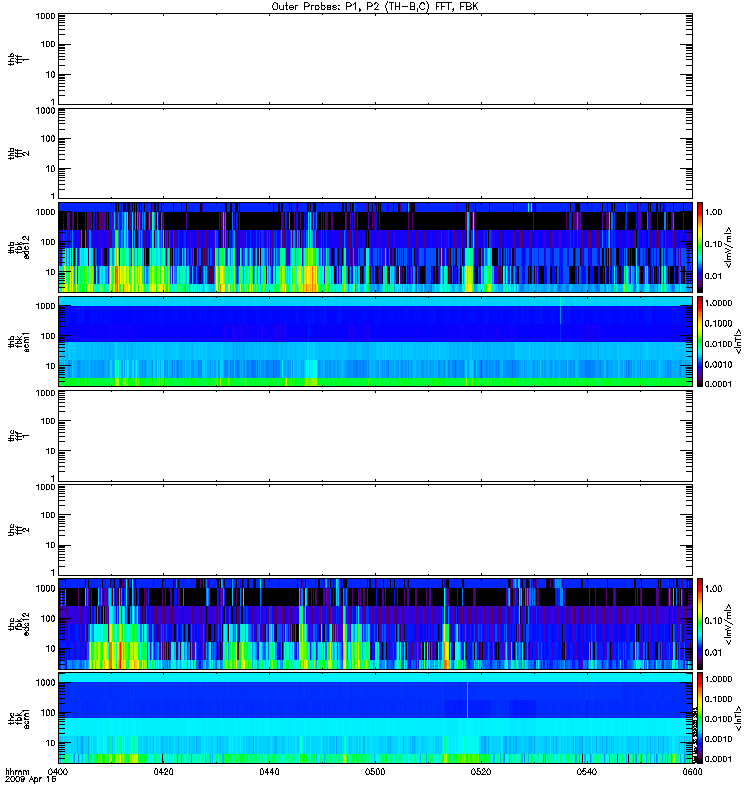Click inside the thb fbk scm1 spectrogram

pos(376,341)
